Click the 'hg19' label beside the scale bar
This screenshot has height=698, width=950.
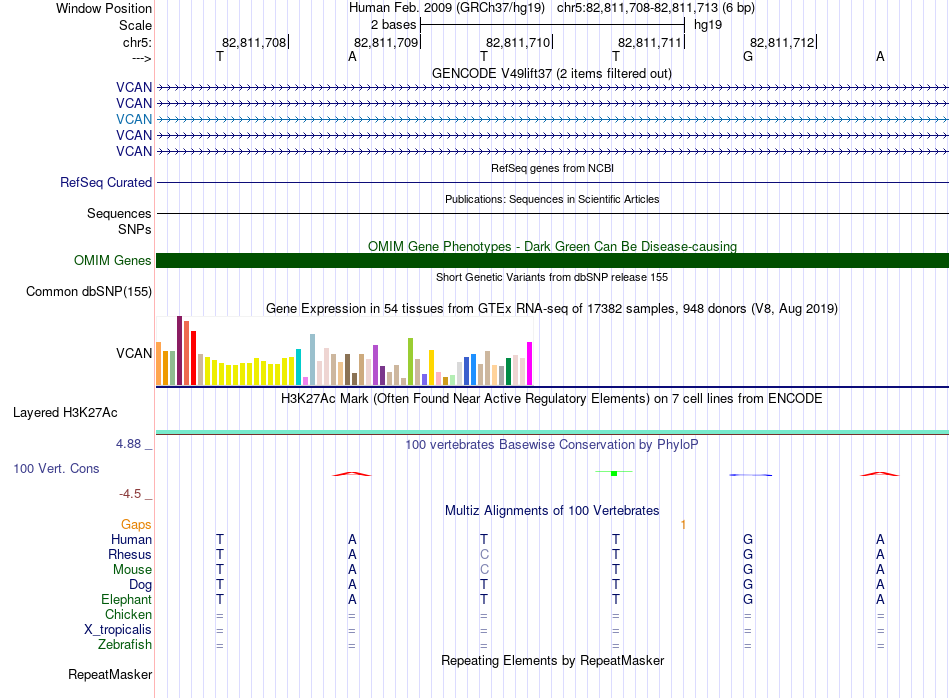pyautogui.click(x=708, y=25)
